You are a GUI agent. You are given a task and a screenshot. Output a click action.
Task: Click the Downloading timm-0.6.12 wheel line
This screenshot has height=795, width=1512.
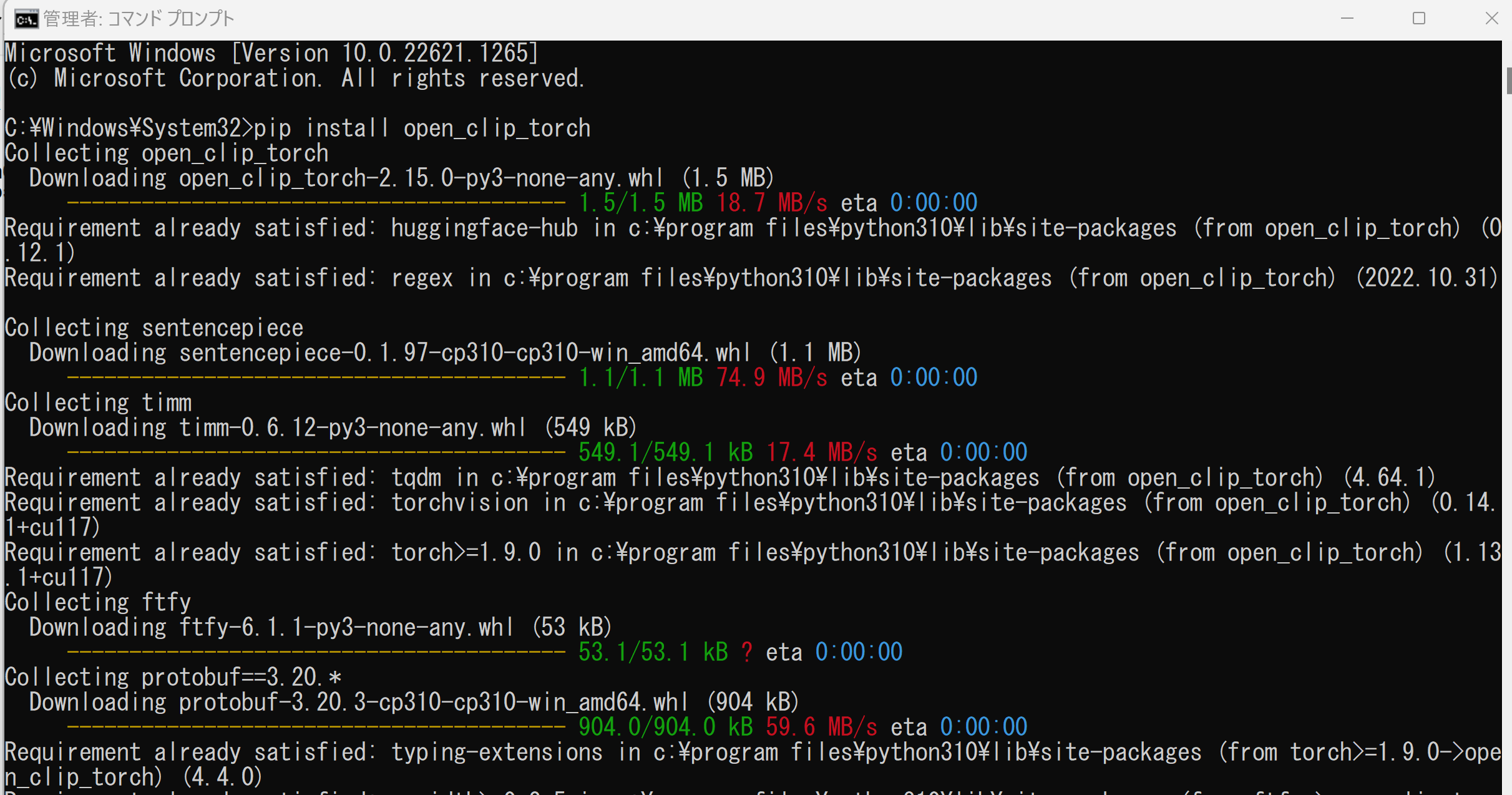(x=333, y=427)
